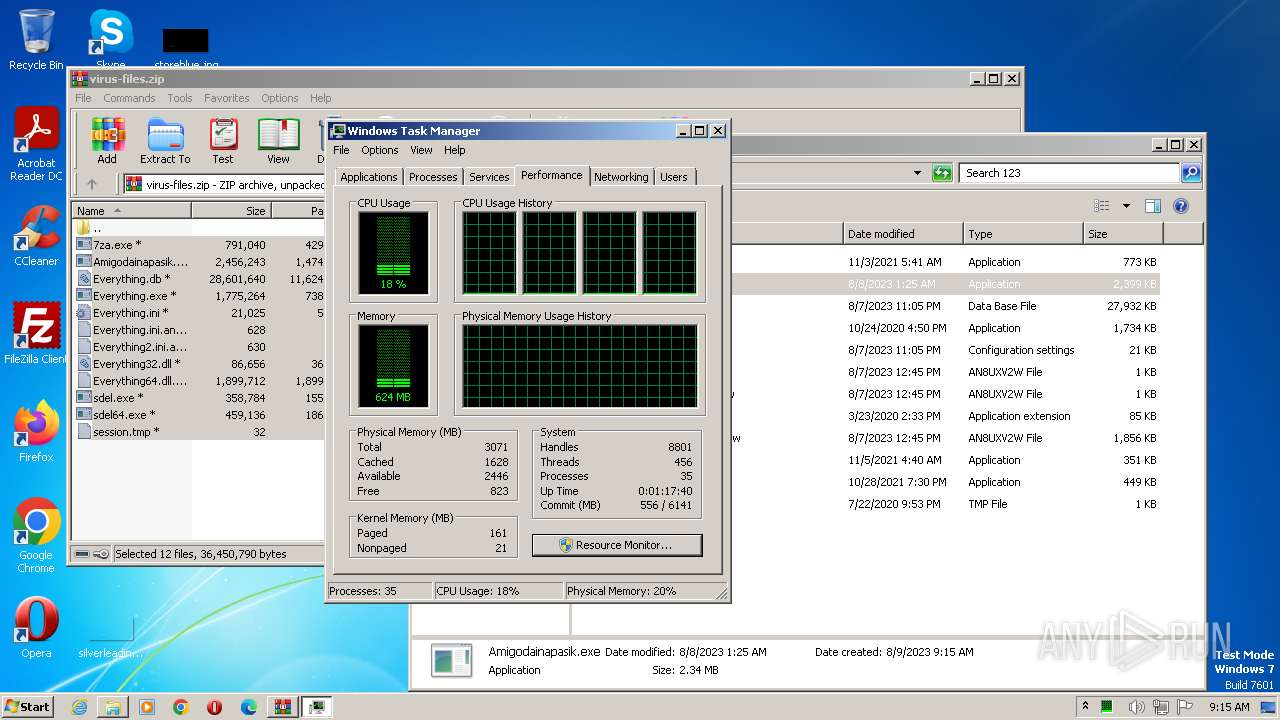1280x720 pixels.
Task: Click the File Explorer taskbar icon
Action: (x=113, y=707)
